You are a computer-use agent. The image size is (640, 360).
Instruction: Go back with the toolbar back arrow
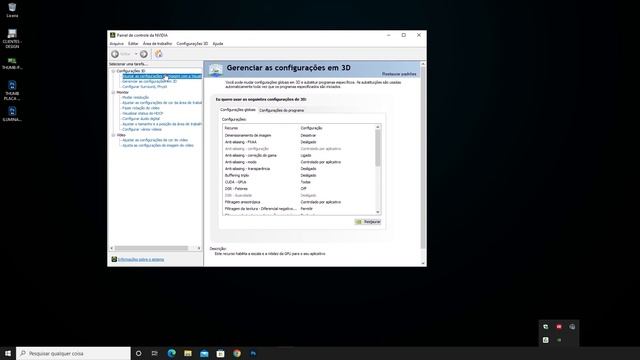(x=115, y=54)
